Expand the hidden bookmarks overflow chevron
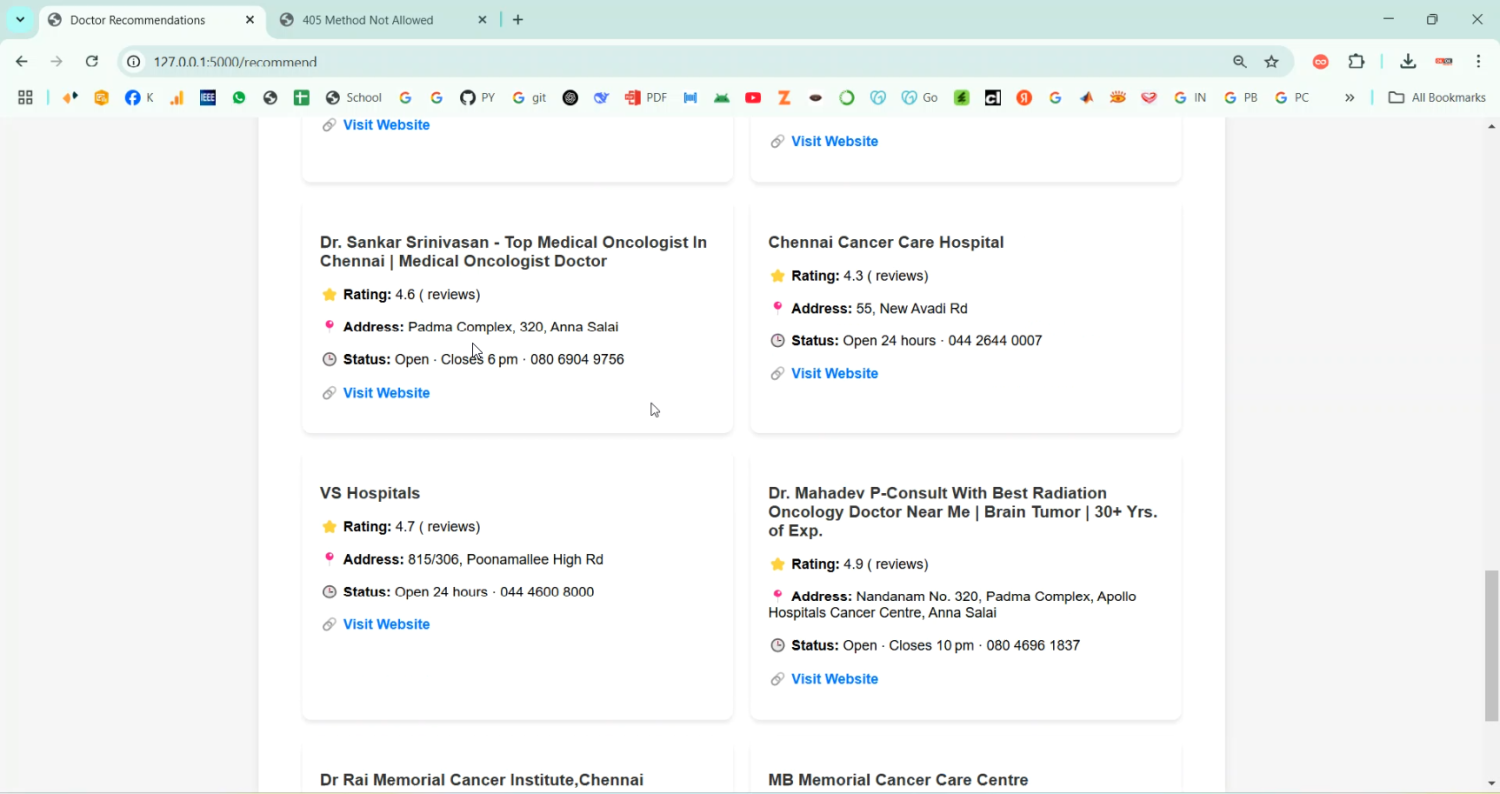Screen dimensions: 1500x794 (1350, 98)
